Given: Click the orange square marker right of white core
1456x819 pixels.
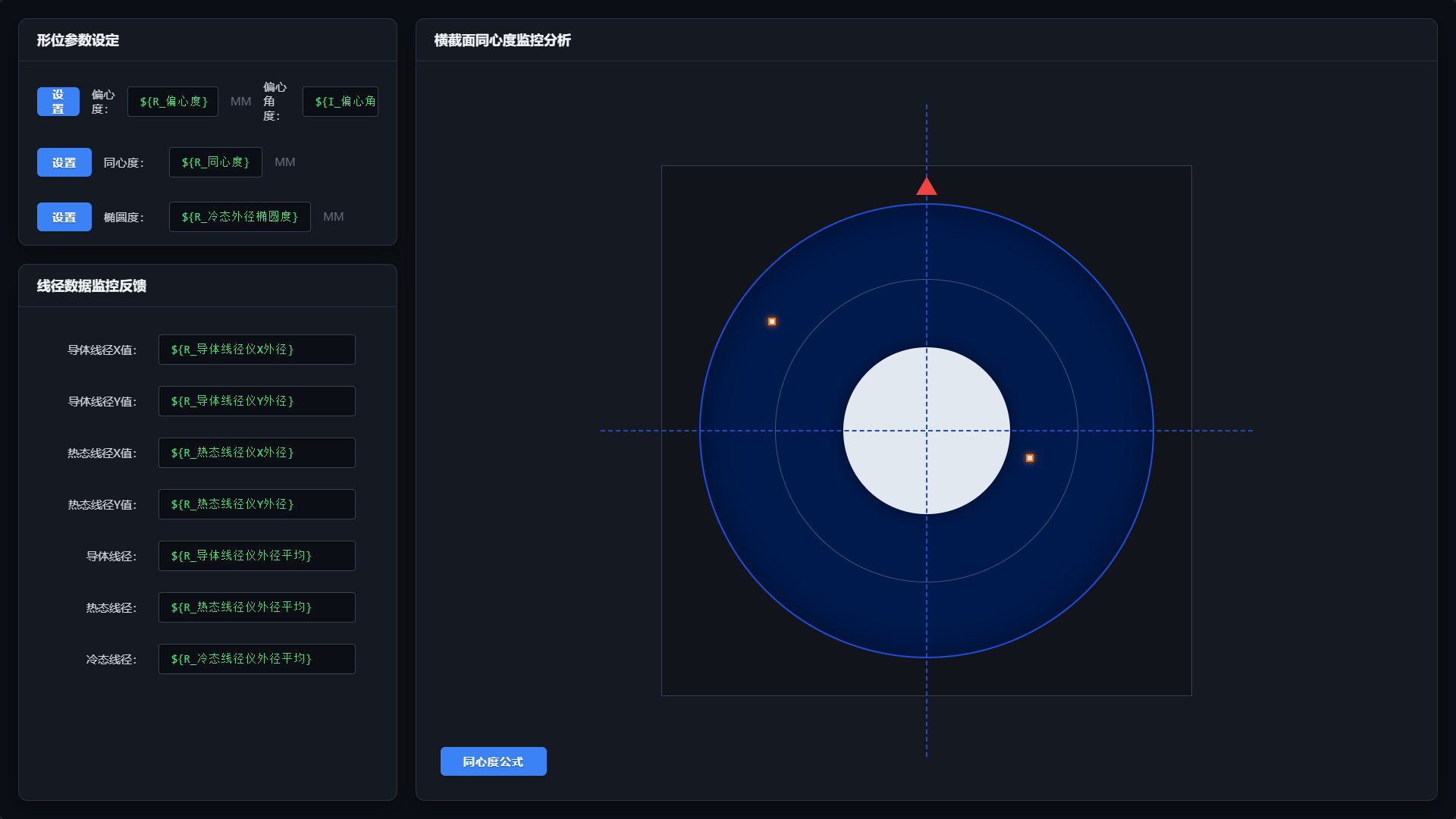Looking at the screenshot, I should pos(1030,458).
